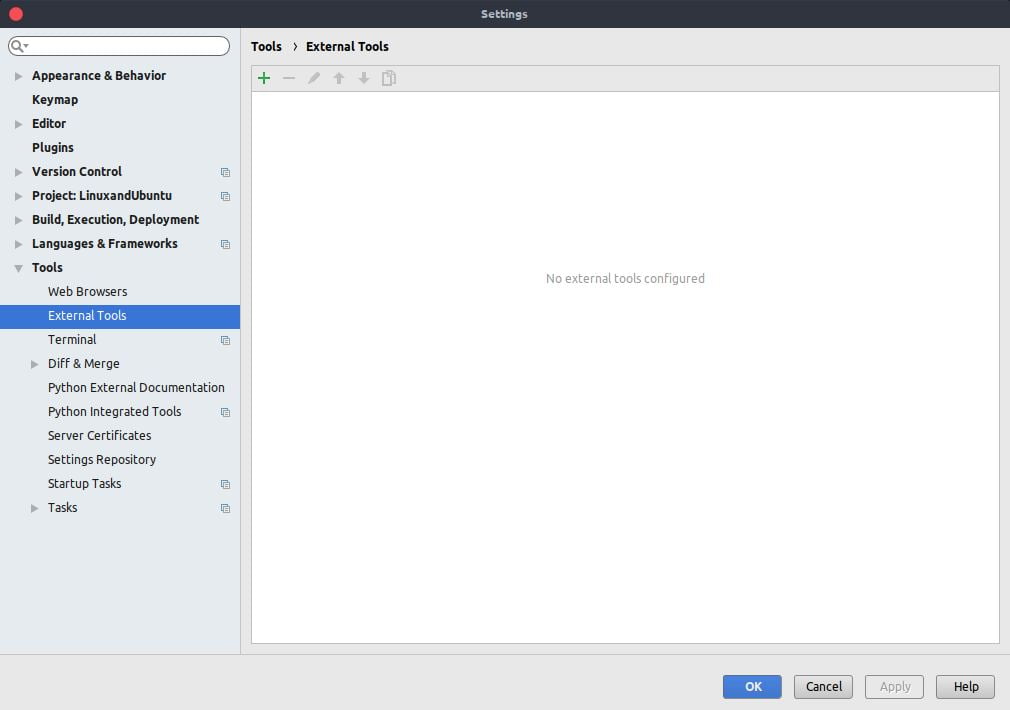1010x710 pixels.
Task: Click the shared-settings icon beside Version Control
Action: 224,172
